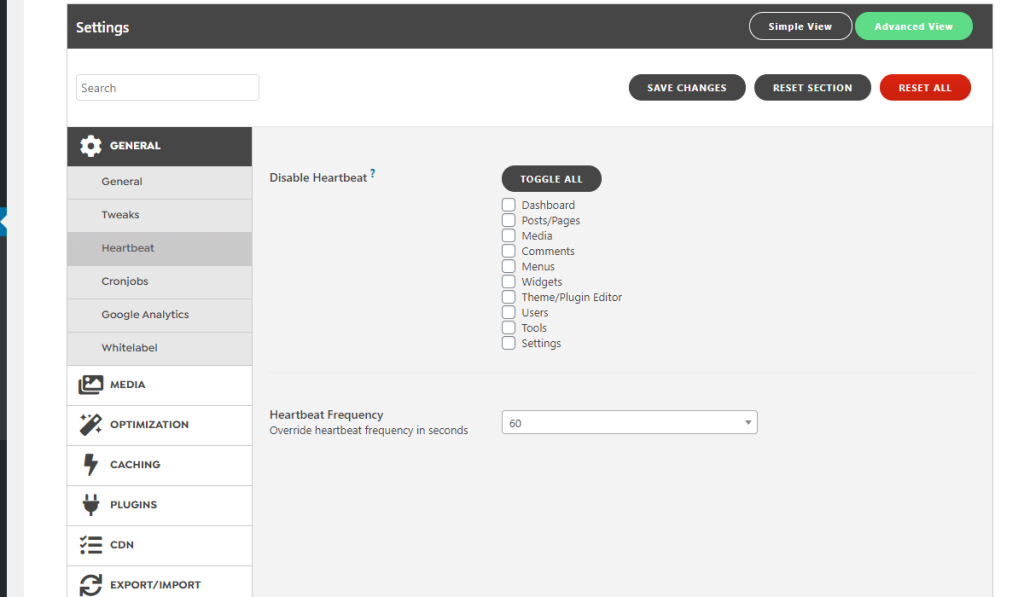Switch to Advanced View
The image size is (1024, 597).
tap(914, 26)
